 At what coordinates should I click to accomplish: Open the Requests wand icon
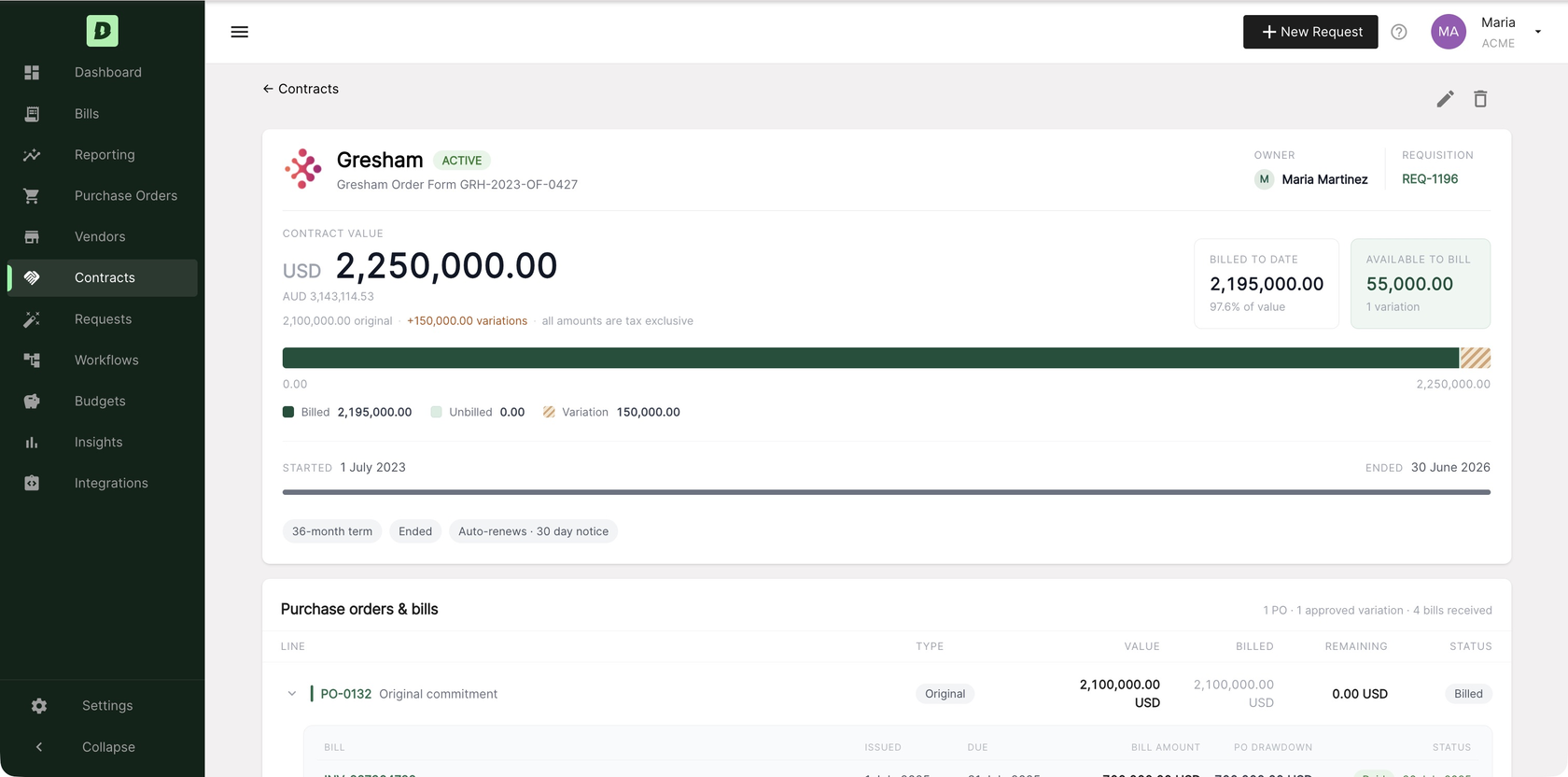32,318
